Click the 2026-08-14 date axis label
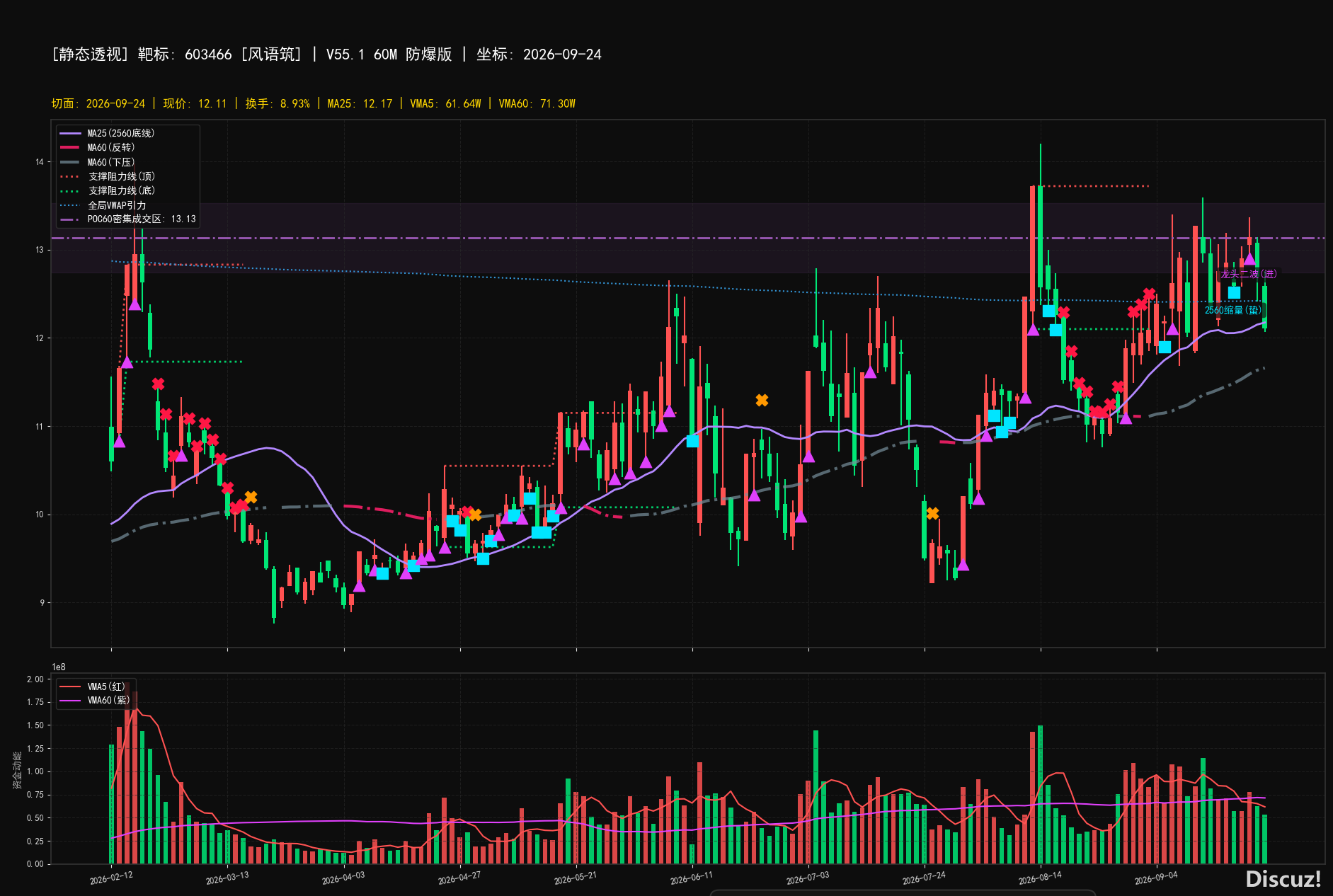This screenshot has width=1333, height=896. tap(1040, 878)
